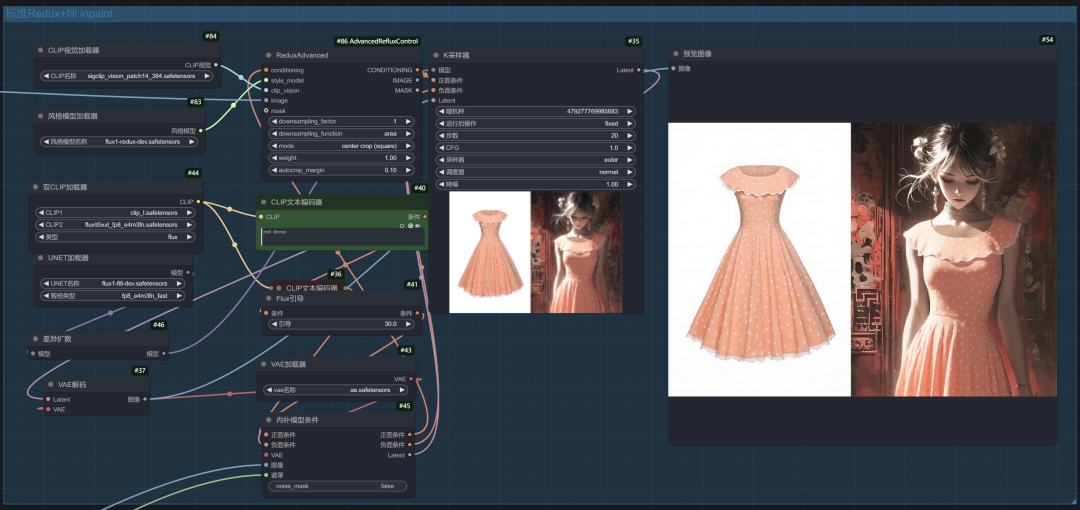Open the UNET名称 flux1-fill-dev dropdown
This screenshot has width=1080, height=510.
[x=112, y=283]
